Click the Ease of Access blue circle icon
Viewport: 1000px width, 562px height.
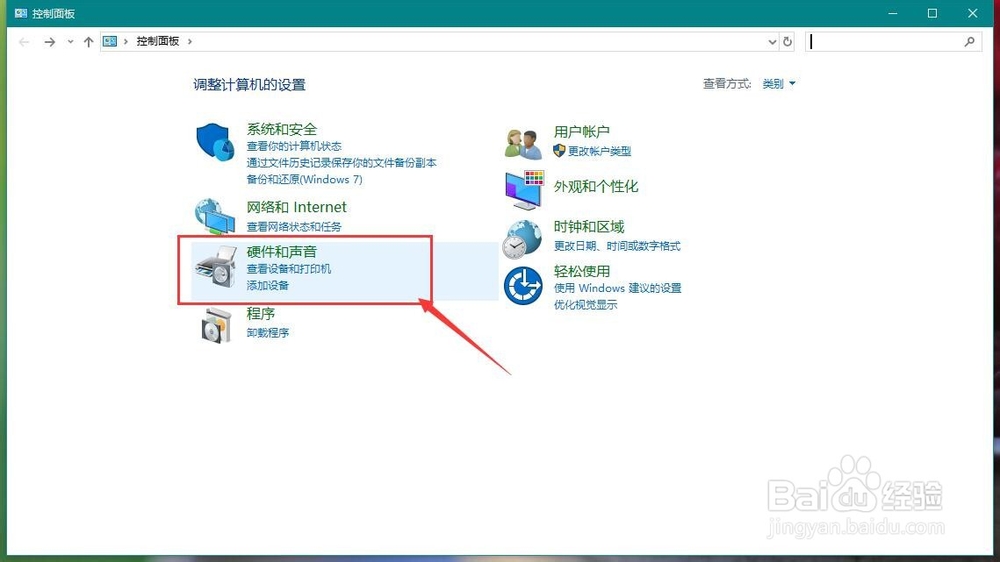[523, 286]
